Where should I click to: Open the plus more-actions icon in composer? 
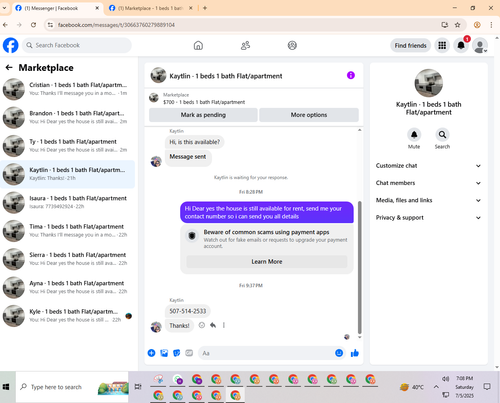151,353
